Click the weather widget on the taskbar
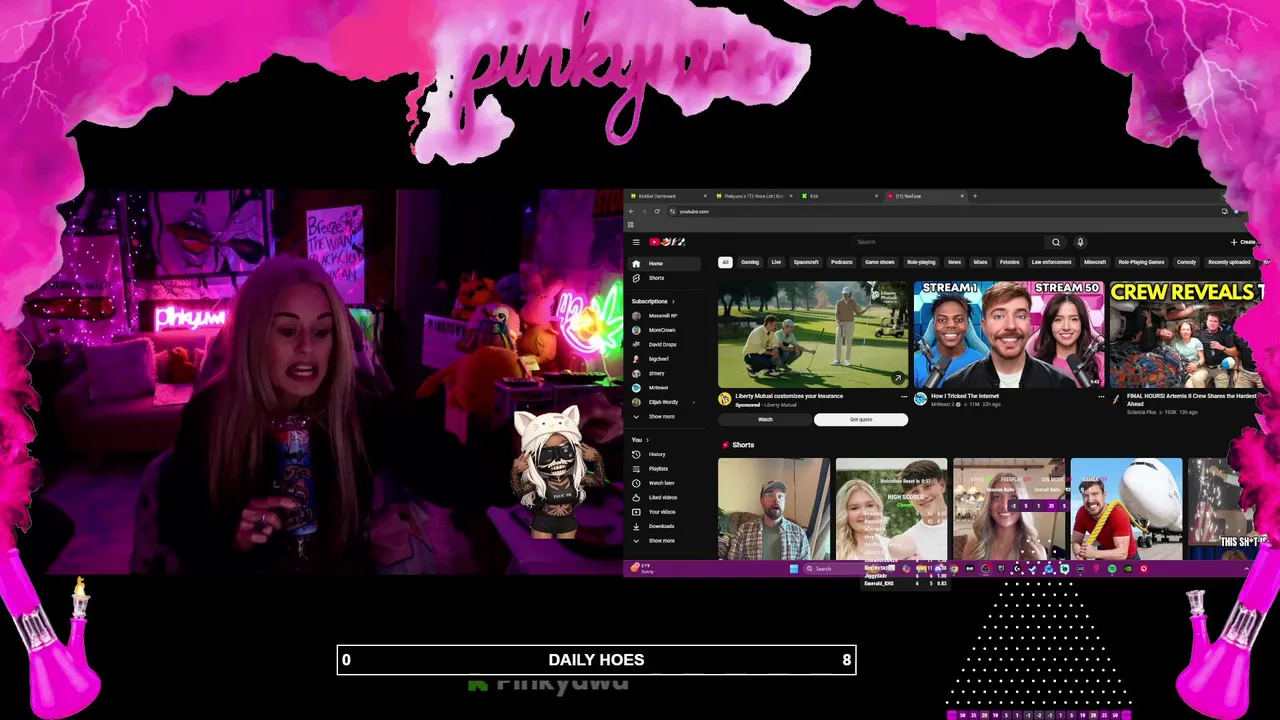This screenshot has width=1280, height=720. [642, 569]
